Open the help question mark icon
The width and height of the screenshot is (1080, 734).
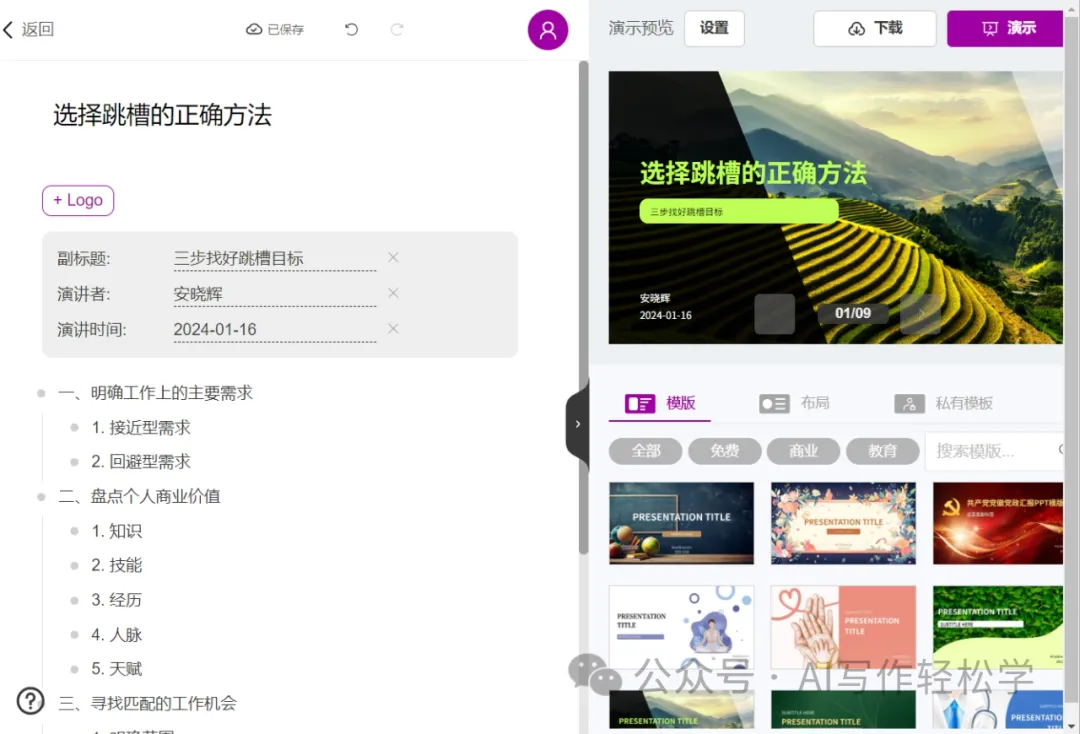30,701
